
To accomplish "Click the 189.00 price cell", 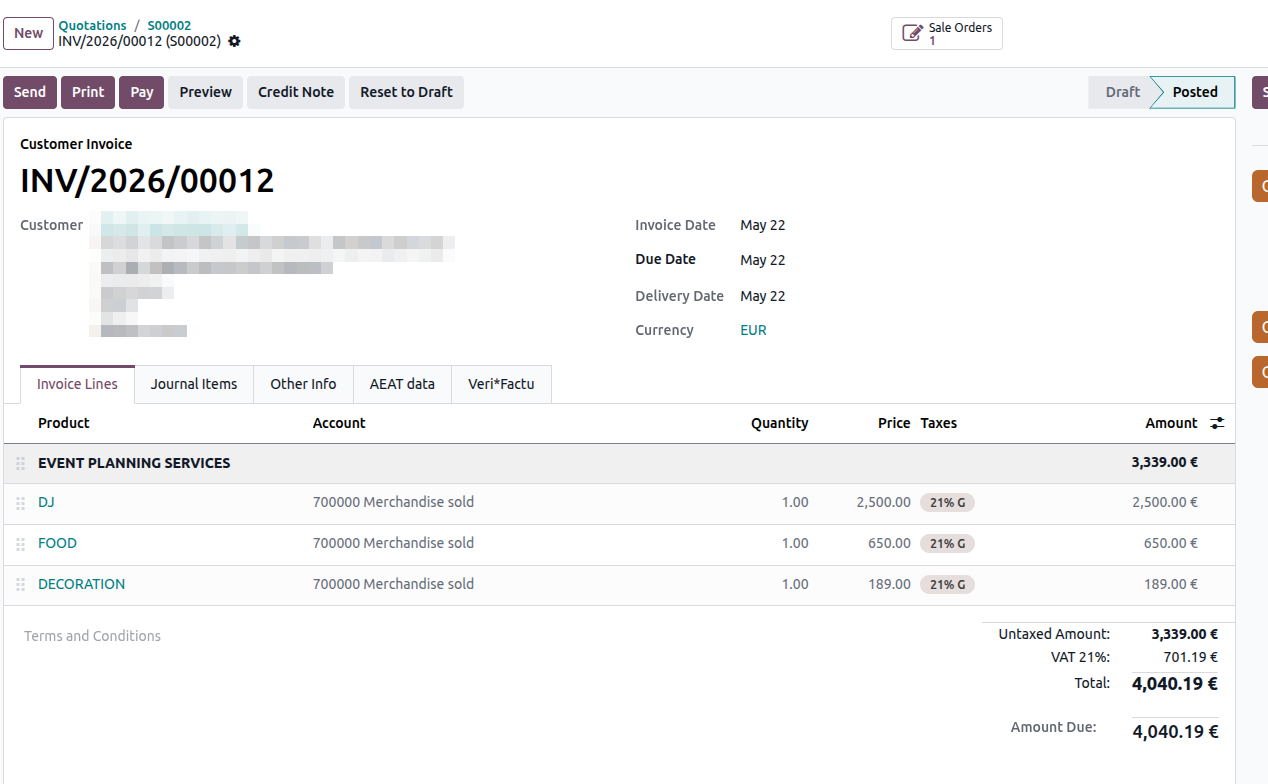I will coord(889,584).
